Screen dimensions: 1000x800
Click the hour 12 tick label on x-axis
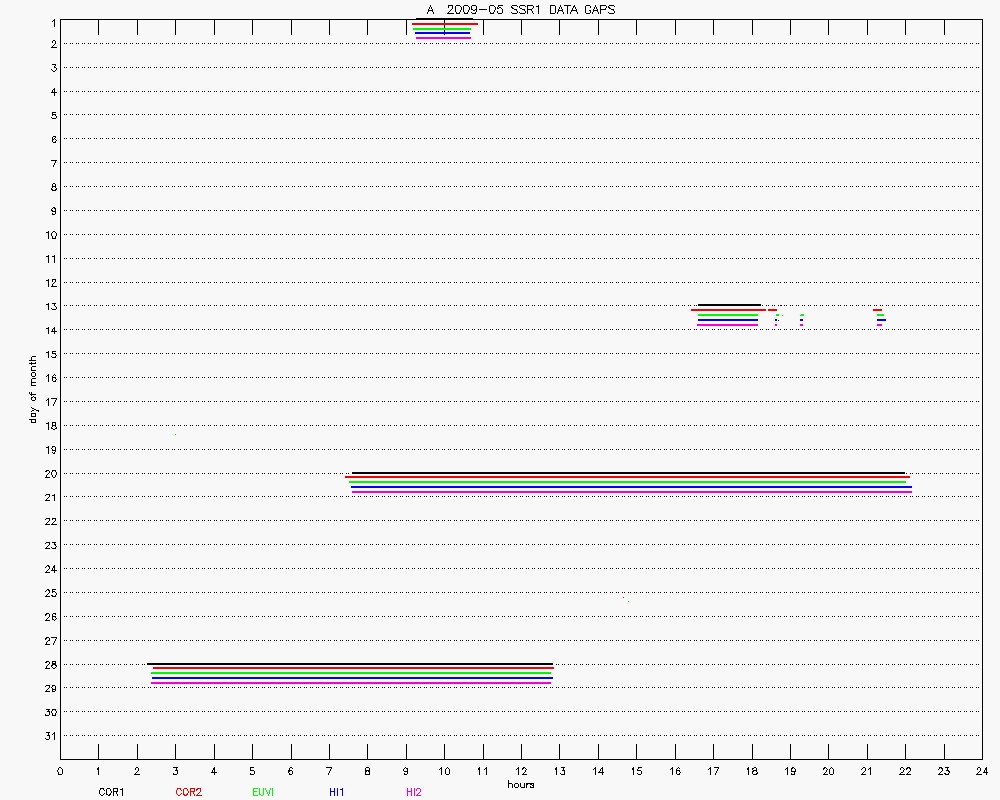coord(521,771)
